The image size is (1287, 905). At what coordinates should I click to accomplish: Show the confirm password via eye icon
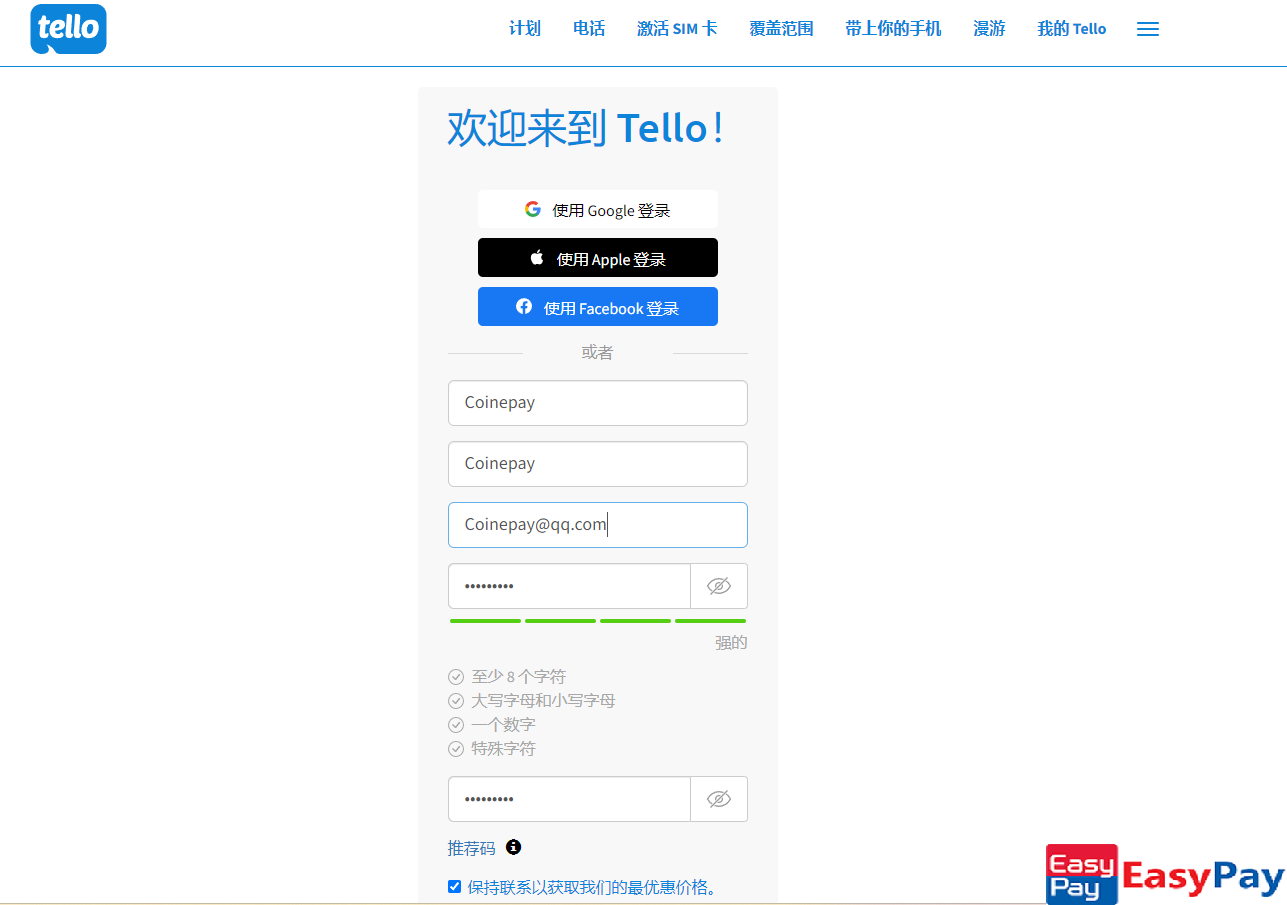719,799
